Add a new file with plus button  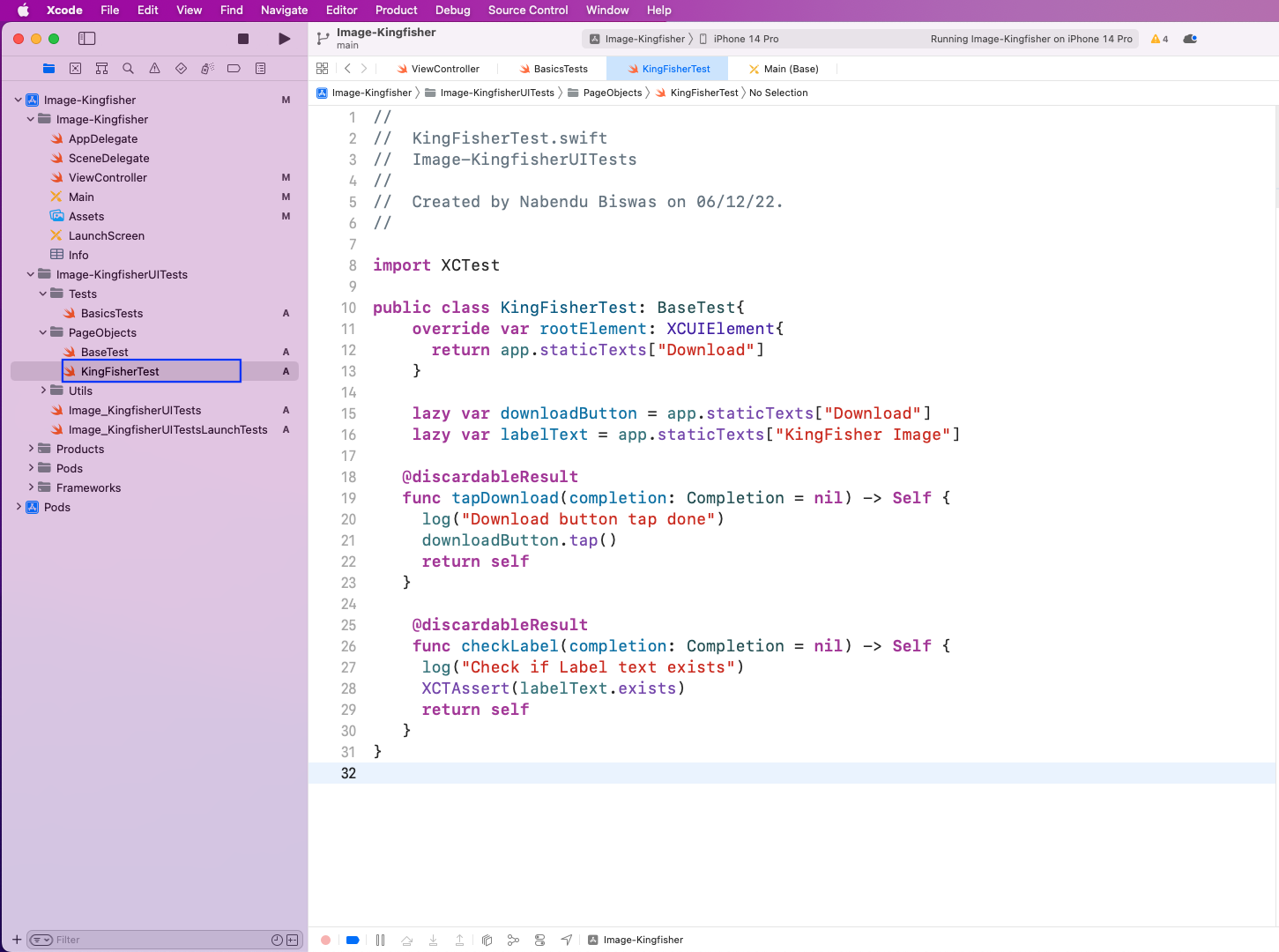(17, 940)
